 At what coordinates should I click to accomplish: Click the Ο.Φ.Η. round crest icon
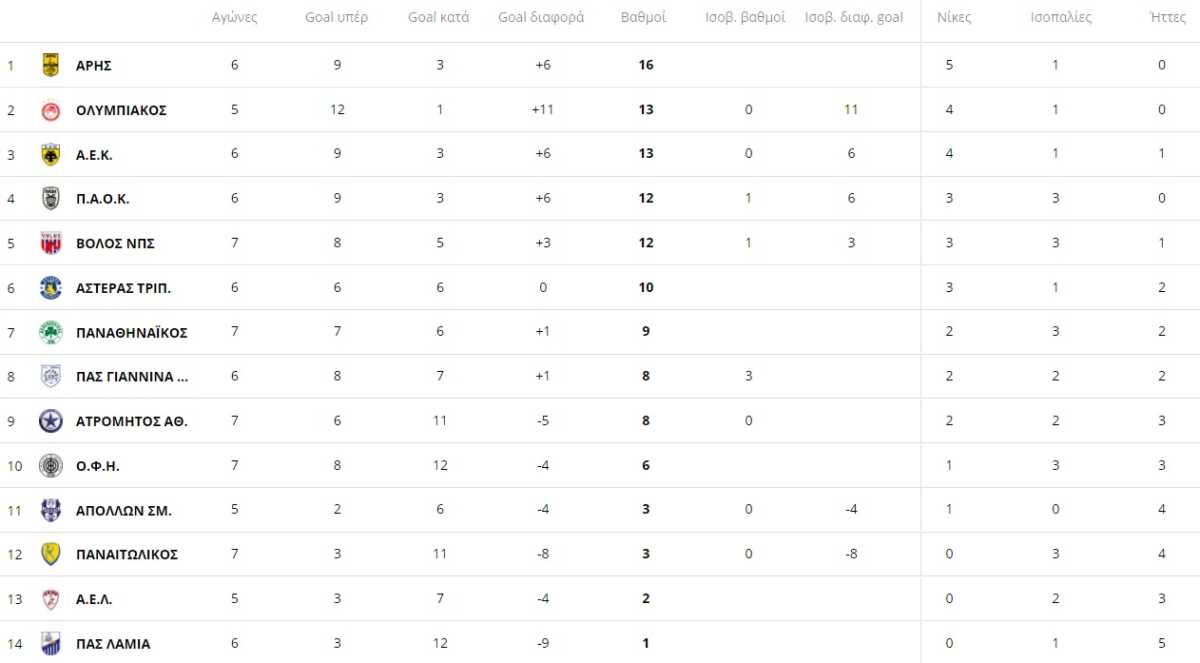[x=50, y=465]
